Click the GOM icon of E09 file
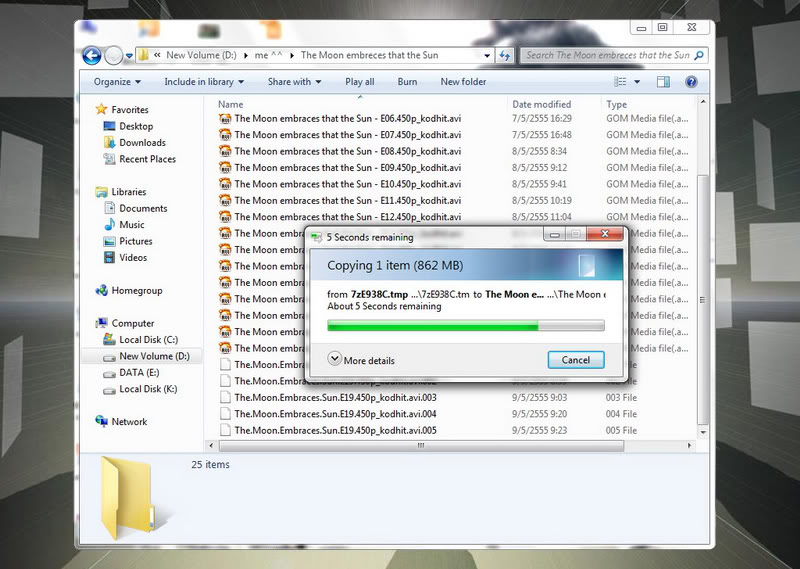This screenshot has height=569, width=800. click(x=225, y=167)
